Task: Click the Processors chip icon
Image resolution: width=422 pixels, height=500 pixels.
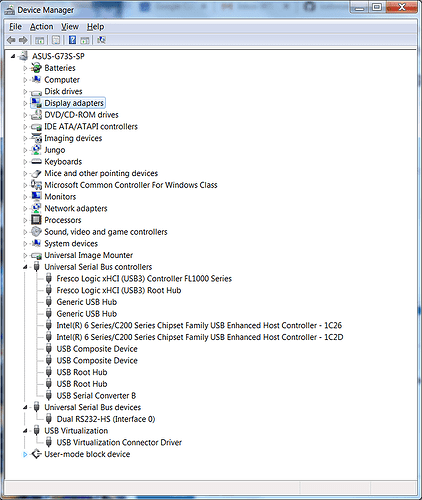Action: pos(36,220)
